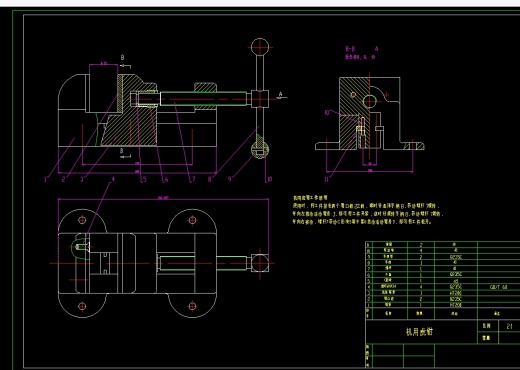Click part balloon number 1 label

45,180
